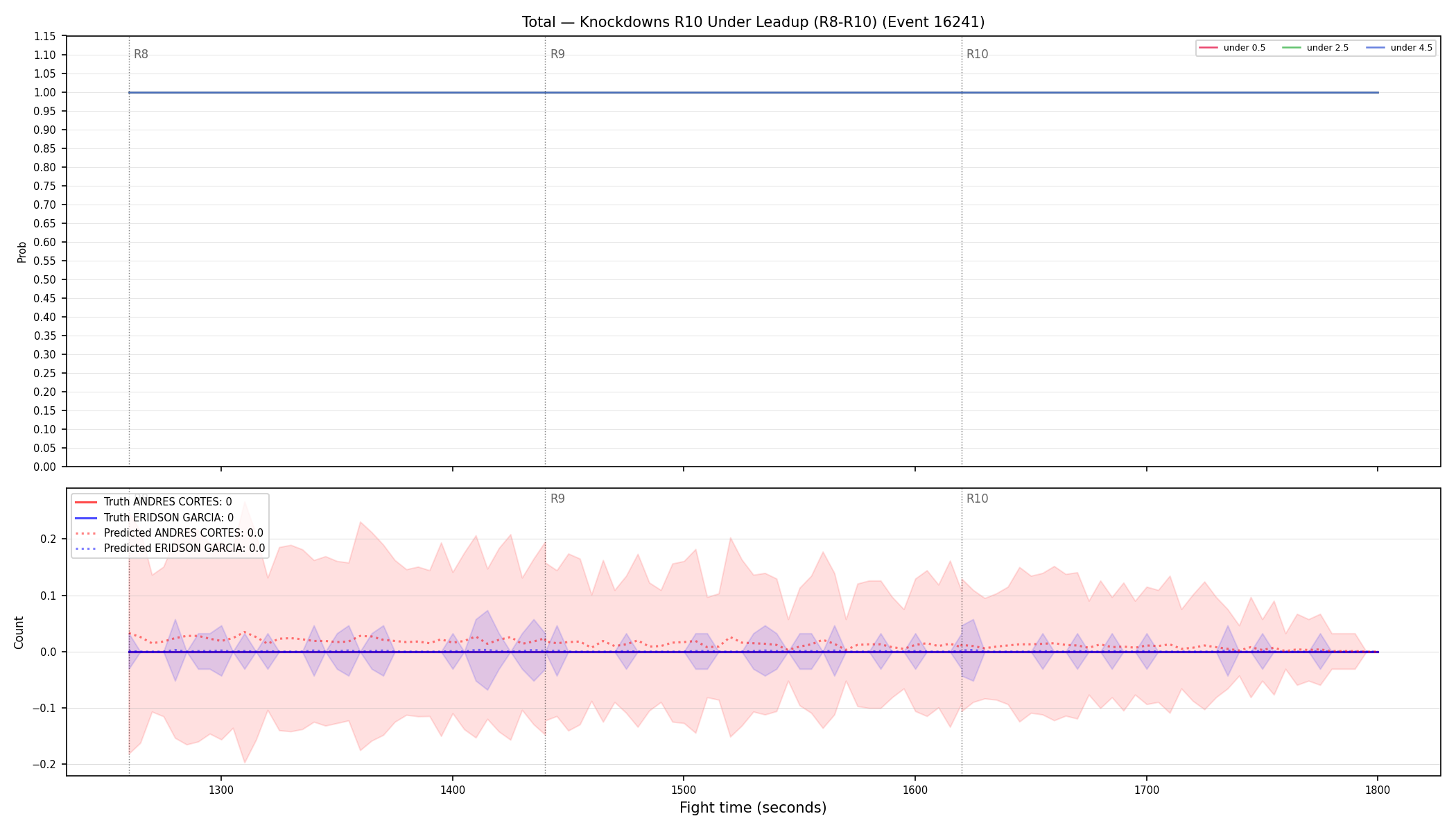Screen dimensions: 1456x832
Task: Click the 1500 tick on x-axis
Action: click(684, 789)
